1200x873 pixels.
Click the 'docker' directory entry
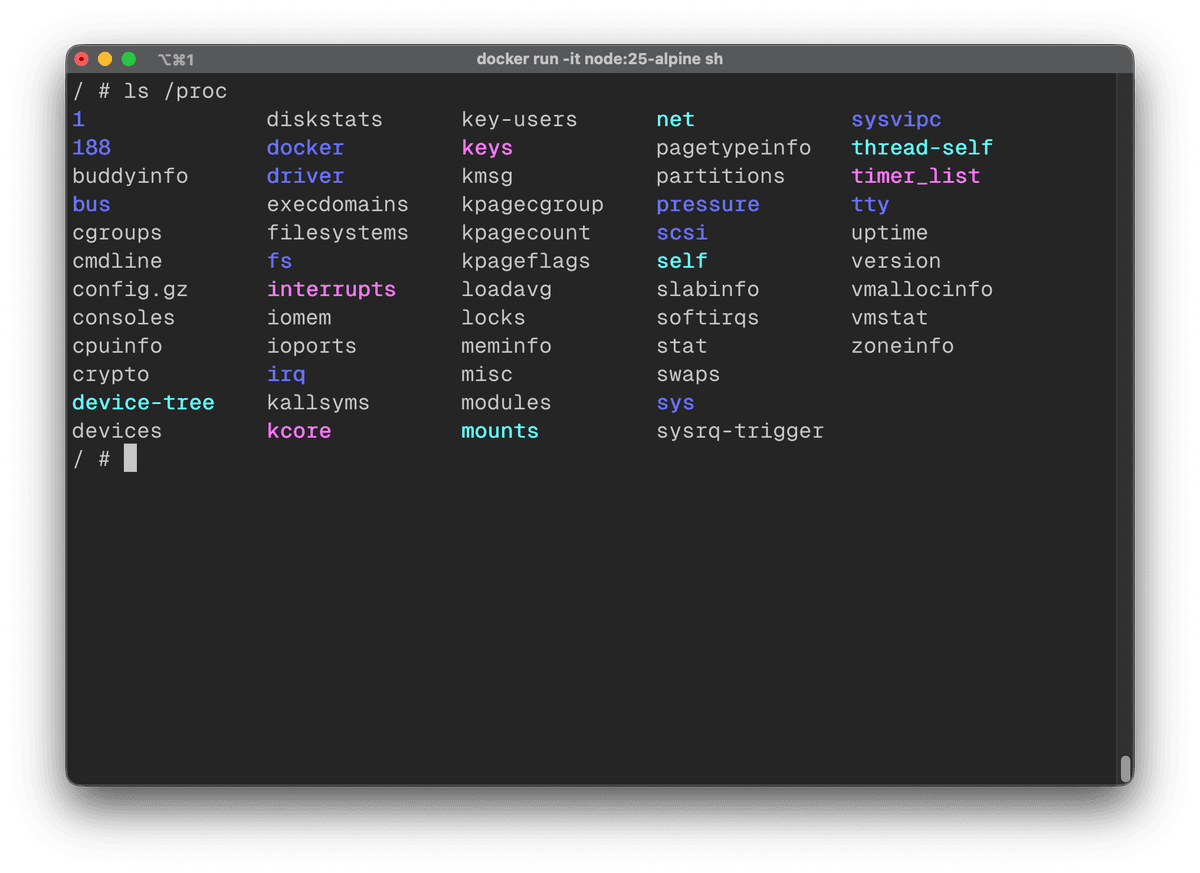point(305,148)
